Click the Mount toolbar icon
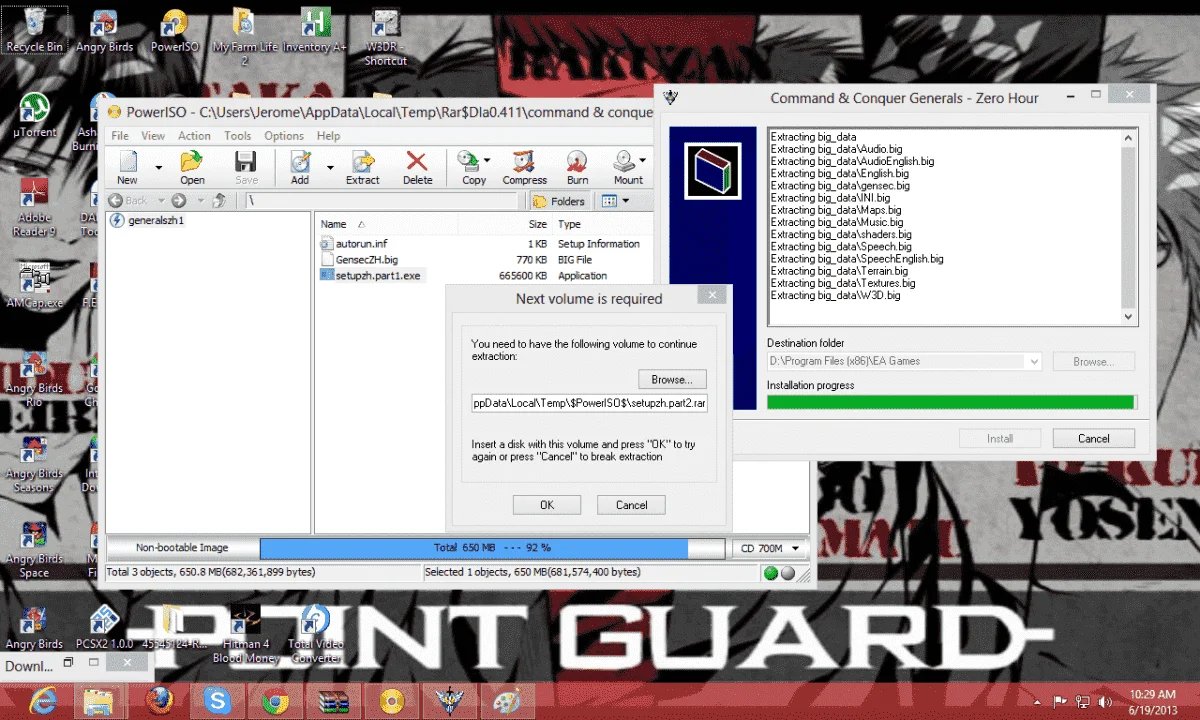The width and height of the screenshot is (1200, 720). 627,167
